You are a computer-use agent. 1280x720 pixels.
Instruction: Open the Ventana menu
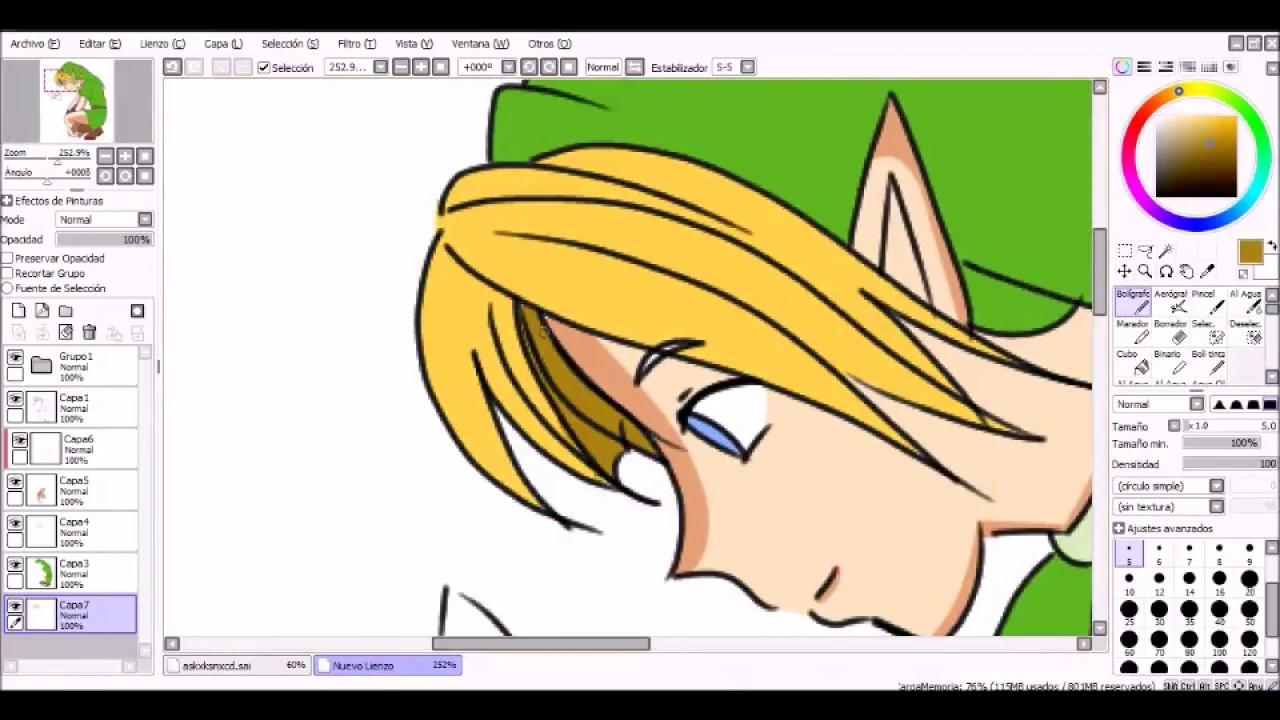coord(480,44)
